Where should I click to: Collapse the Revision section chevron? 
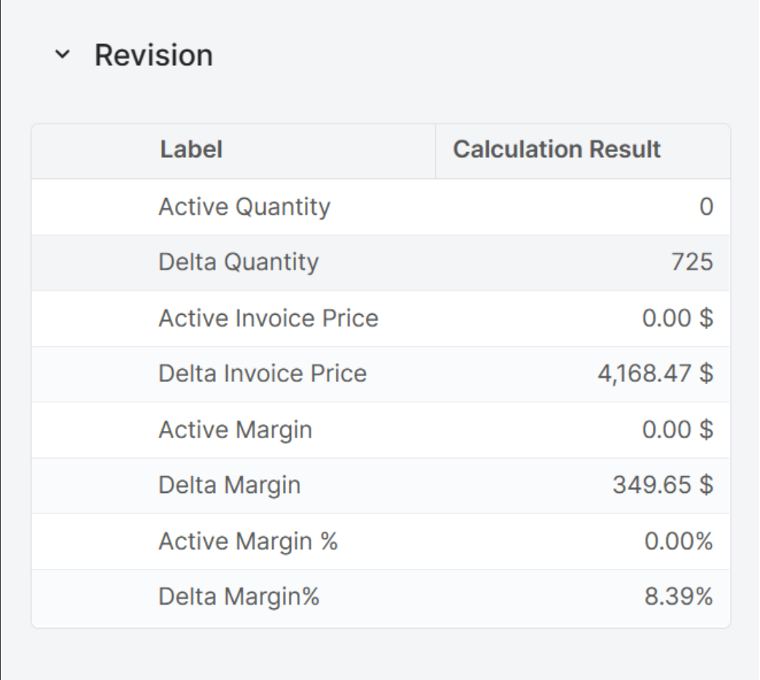(63, 55)
